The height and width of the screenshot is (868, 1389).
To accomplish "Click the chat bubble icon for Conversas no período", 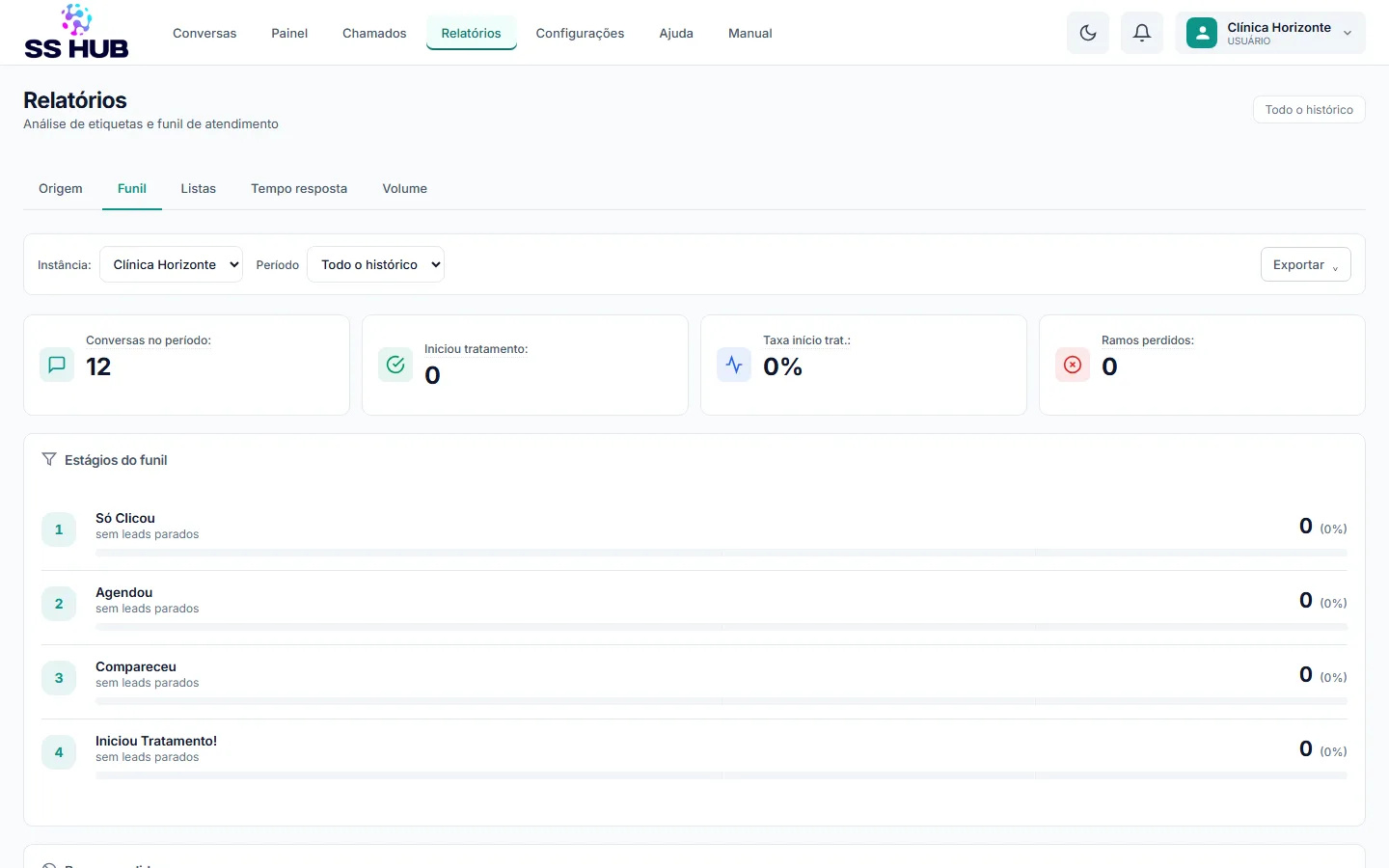I will tap(57, 365).
